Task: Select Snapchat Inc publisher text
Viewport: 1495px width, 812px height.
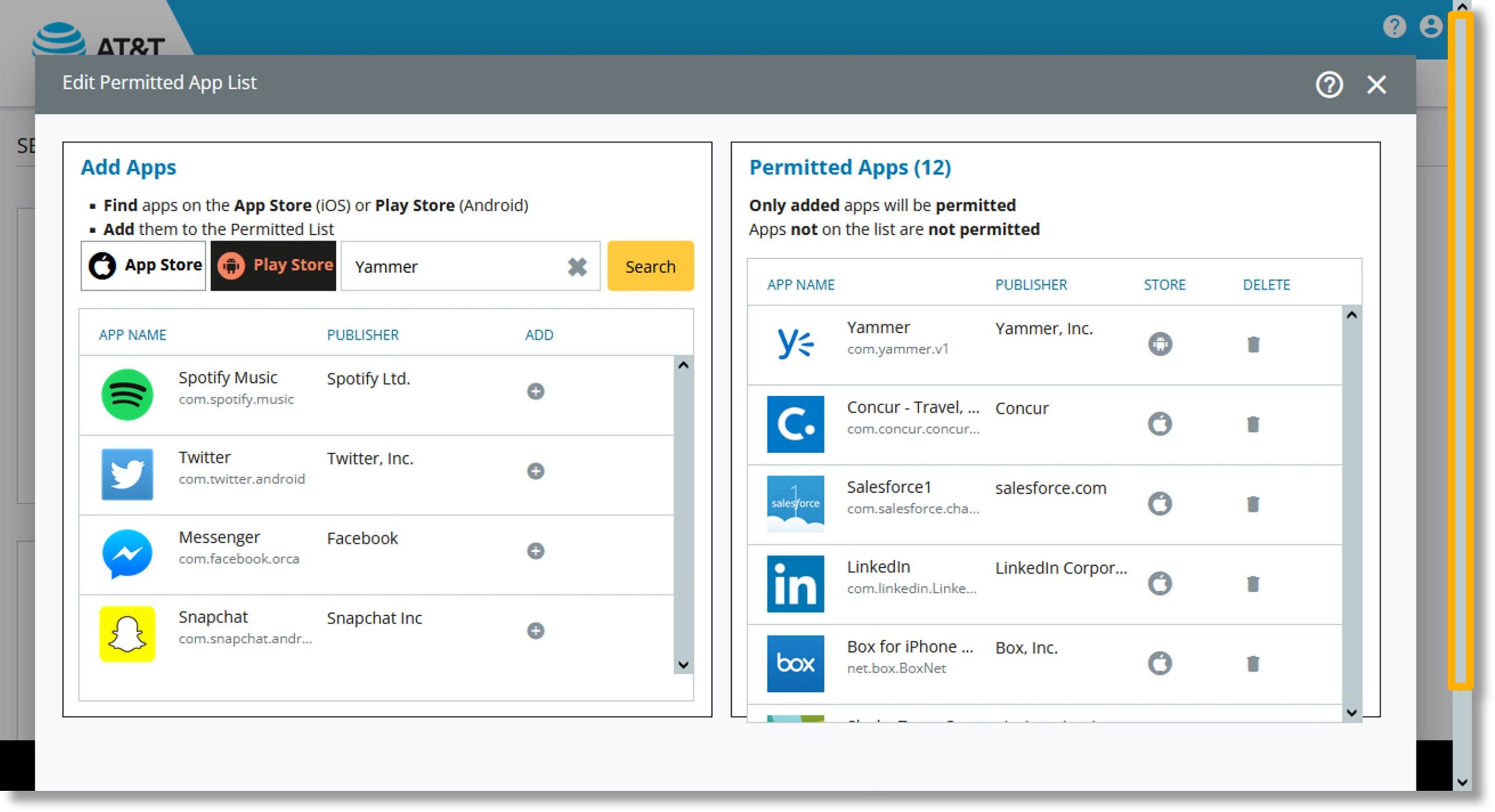Action: coord(374,618)
